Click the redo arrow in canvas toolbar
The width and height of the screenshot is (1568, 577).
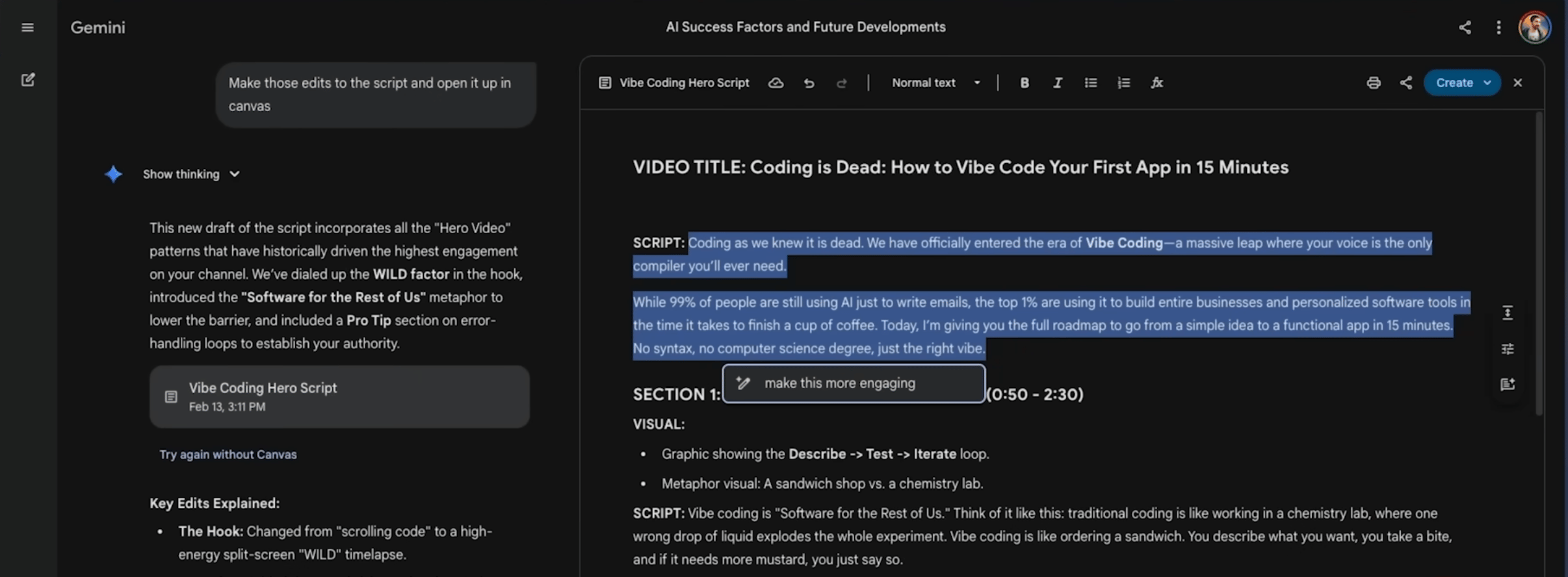[841, 83]
